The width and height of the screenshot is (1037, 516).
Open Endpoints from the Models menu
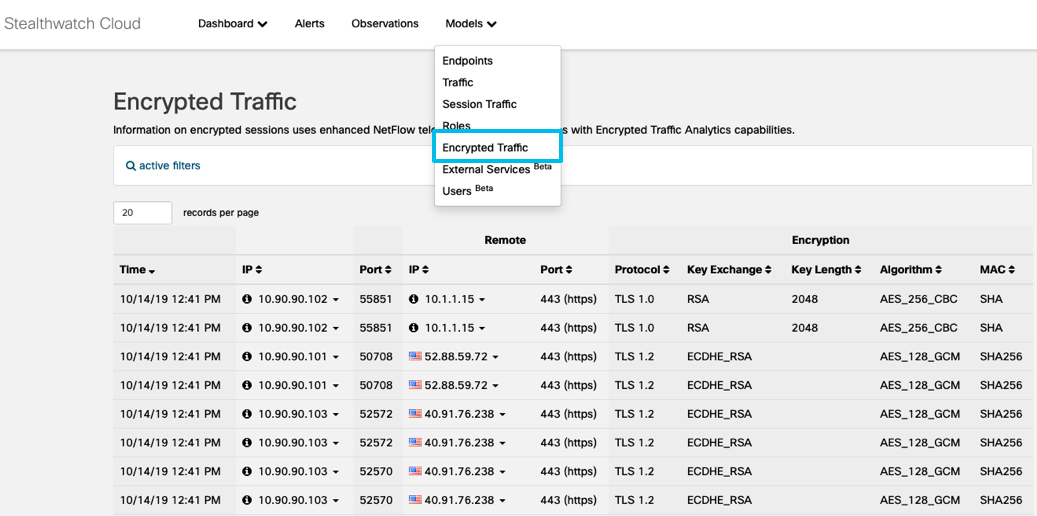tap(467, 61)
